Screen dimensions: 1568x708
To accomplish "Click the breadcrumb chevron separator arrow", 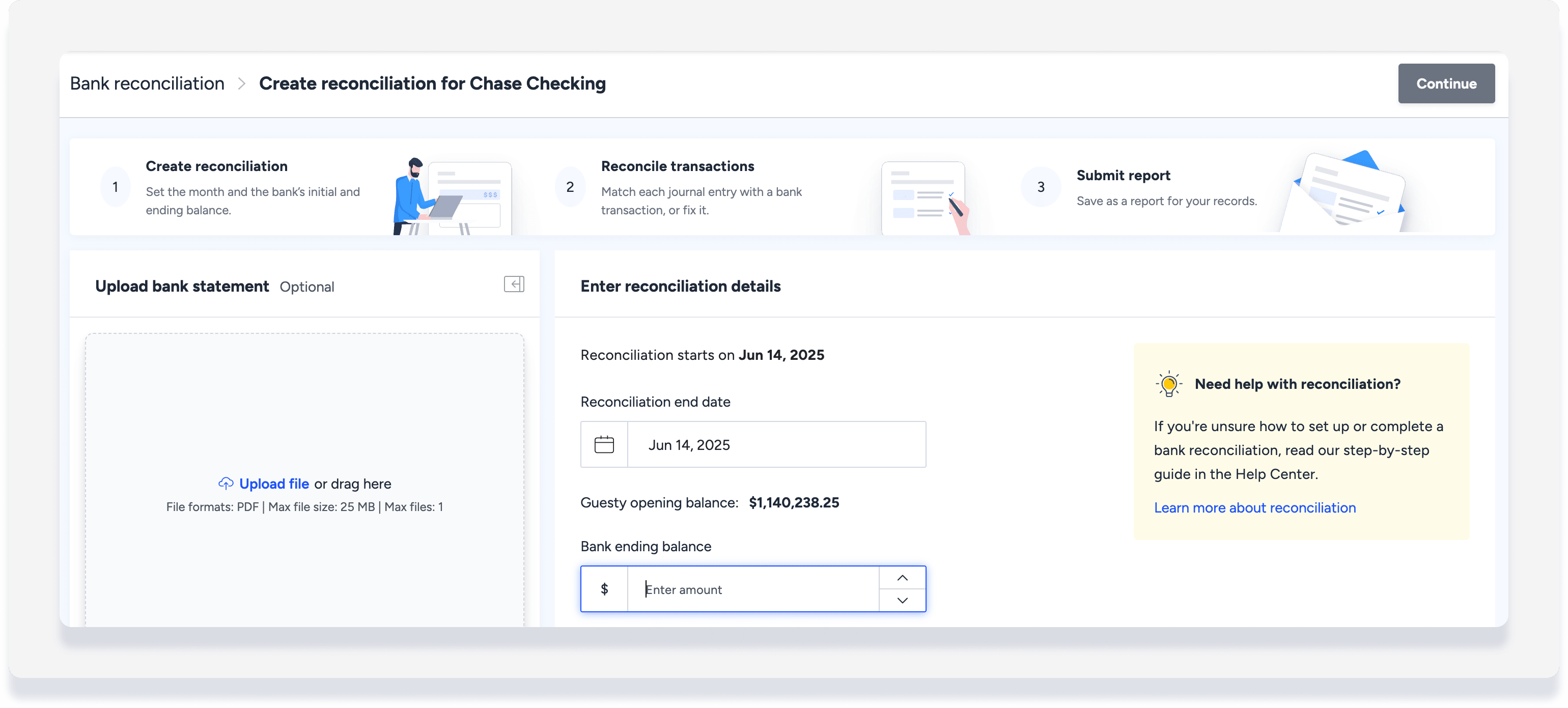I will click(x=242, y=83).
